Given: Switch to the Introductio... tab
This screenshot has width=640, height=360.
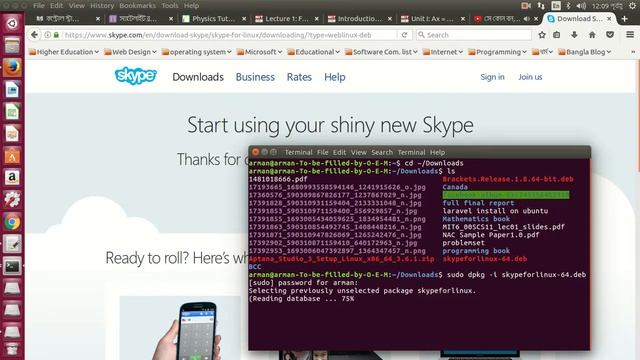Looking at the screenshot, I should (x=360, y=19).
